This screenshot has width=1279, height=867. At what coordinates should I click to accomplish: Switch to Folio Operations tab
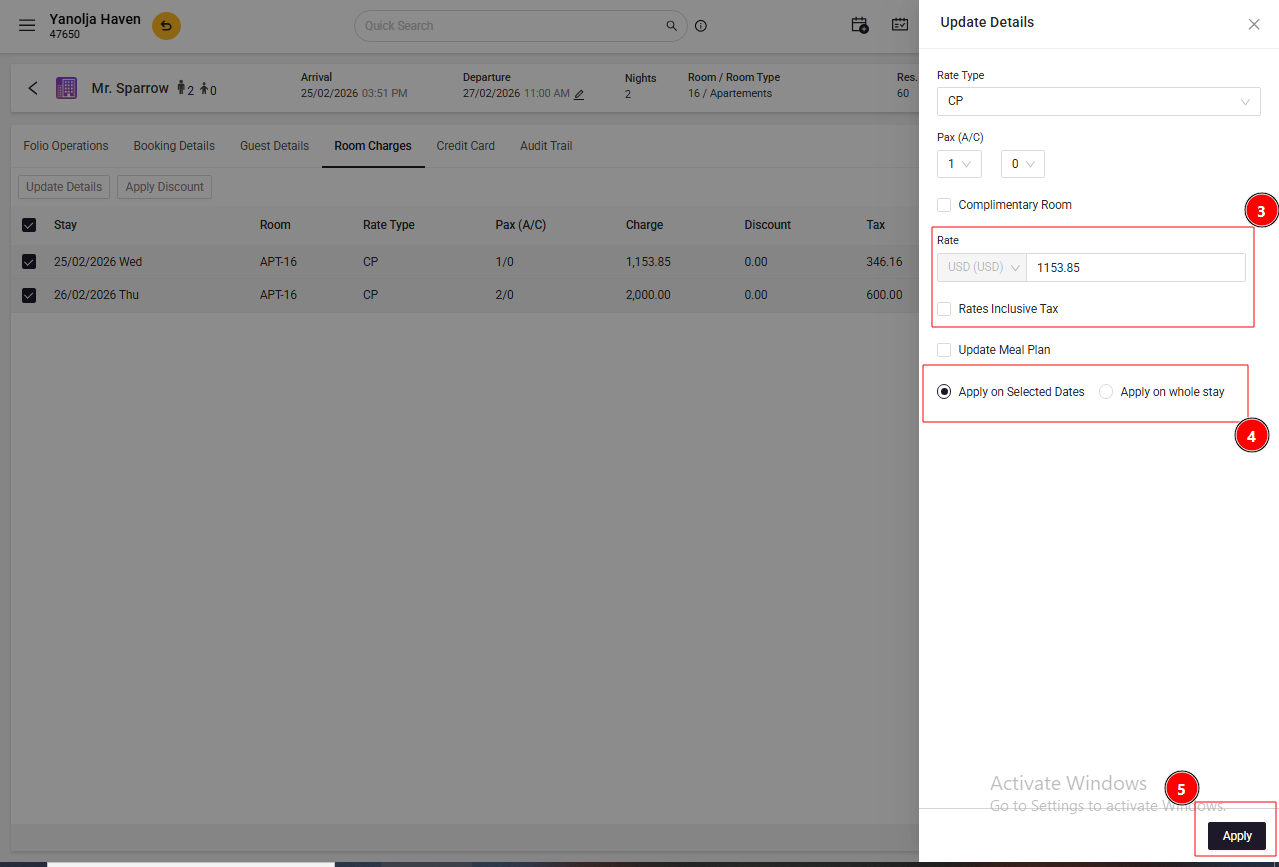66,146
